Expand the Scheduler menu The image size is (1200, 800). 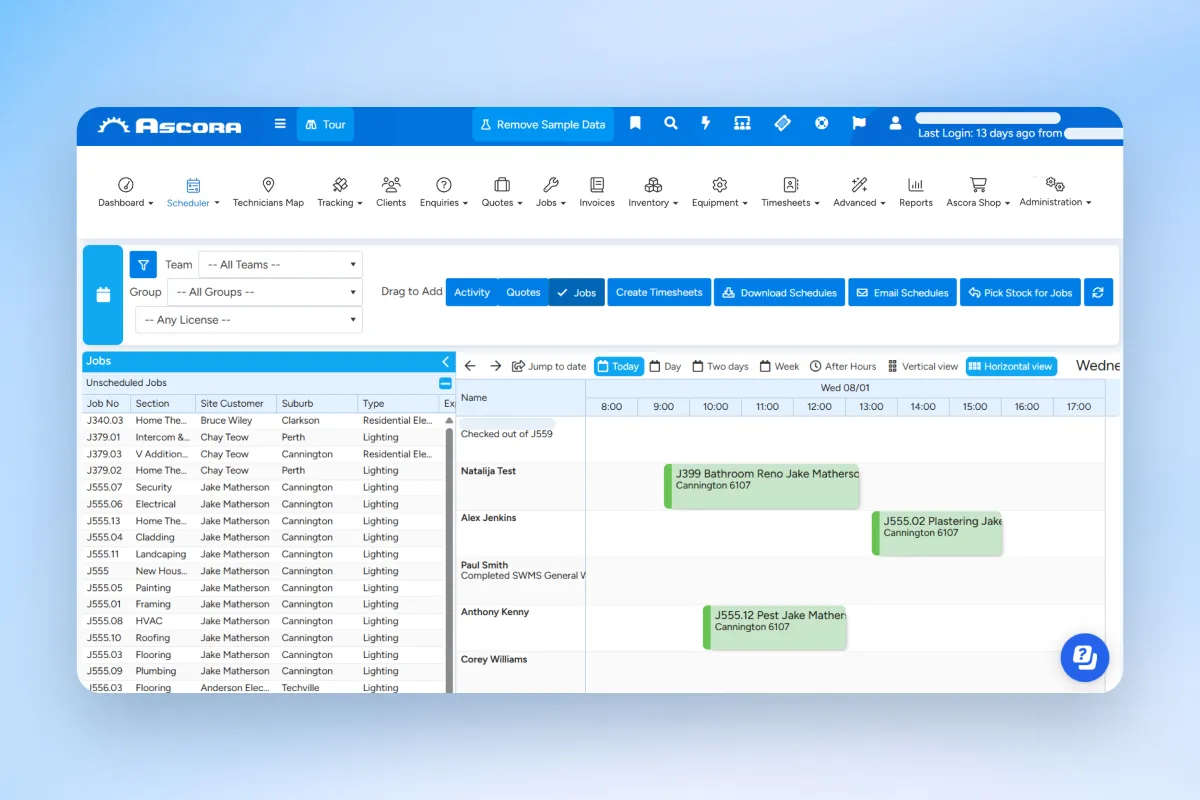pos(193,193)
